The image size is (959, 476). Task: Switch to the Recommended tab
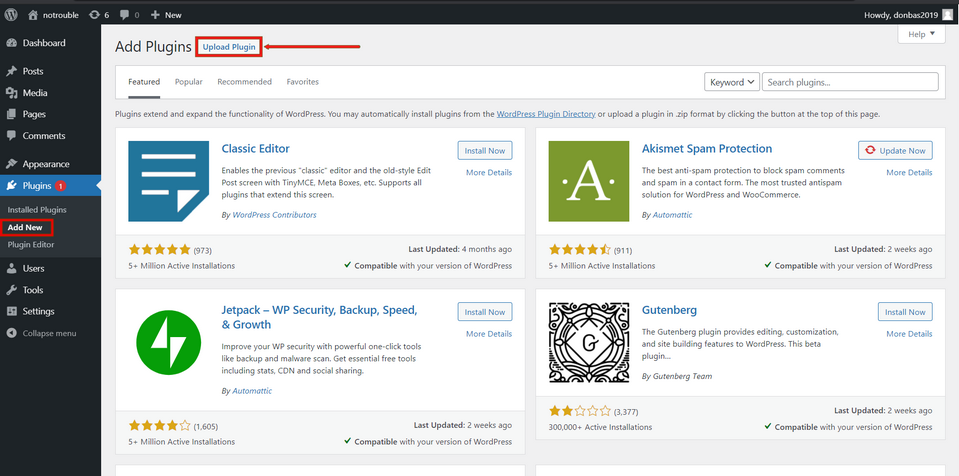point(244,82)
